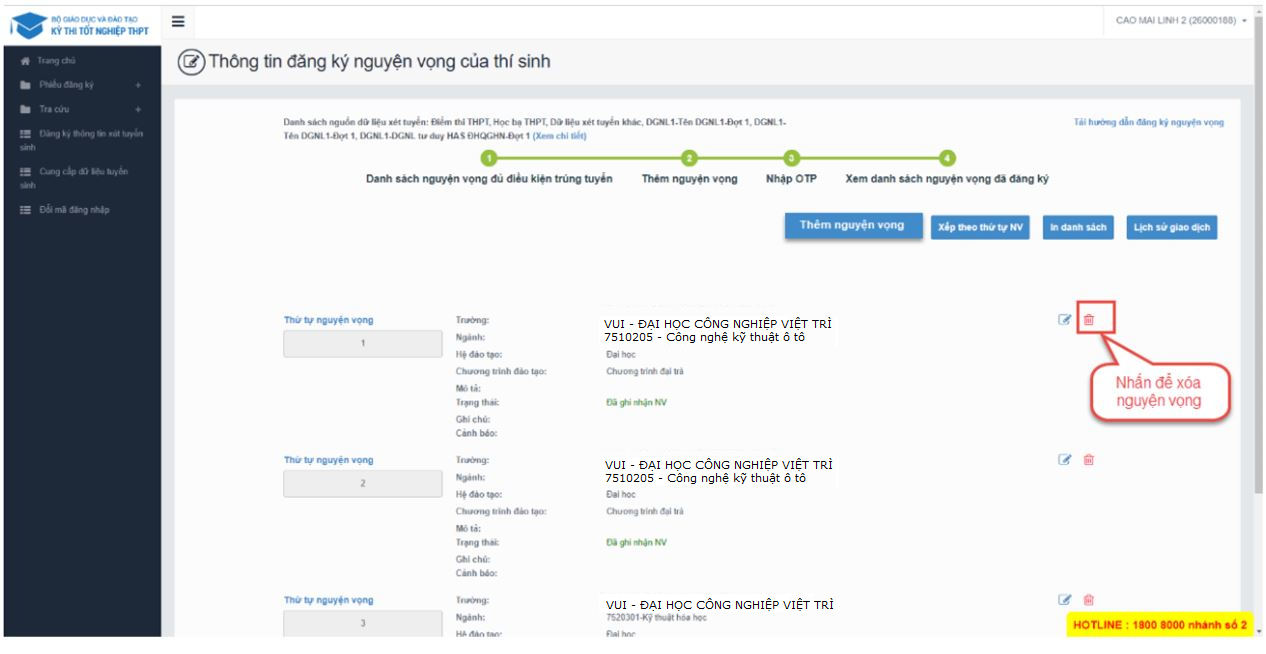The height and width of the screenshot is (654, 1266).
Task: Click the Thứ tự nguyện vọng field showing 1
Action: point(363,344)
